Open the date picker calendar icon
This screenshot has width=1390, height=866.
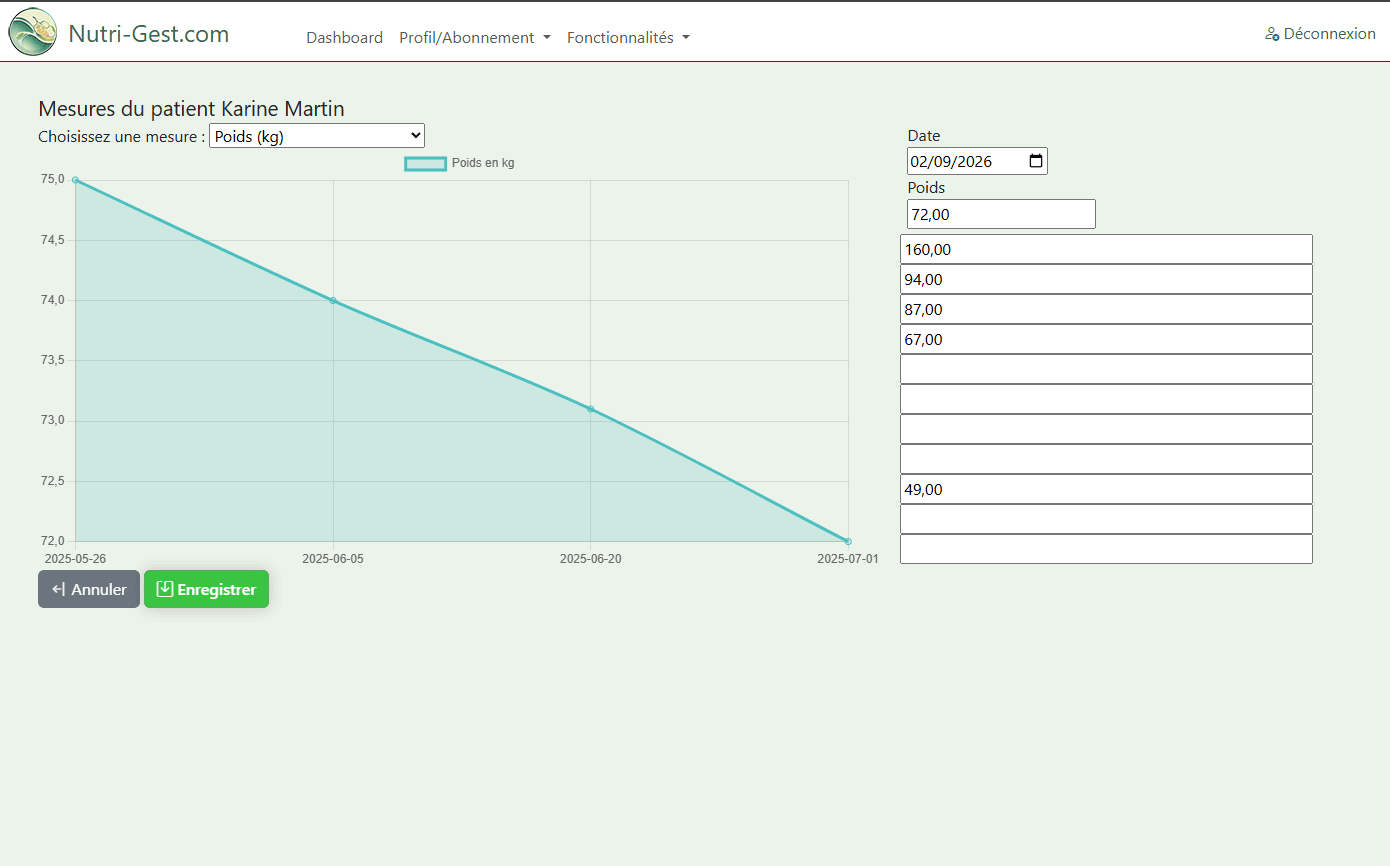pos(1036,160)
